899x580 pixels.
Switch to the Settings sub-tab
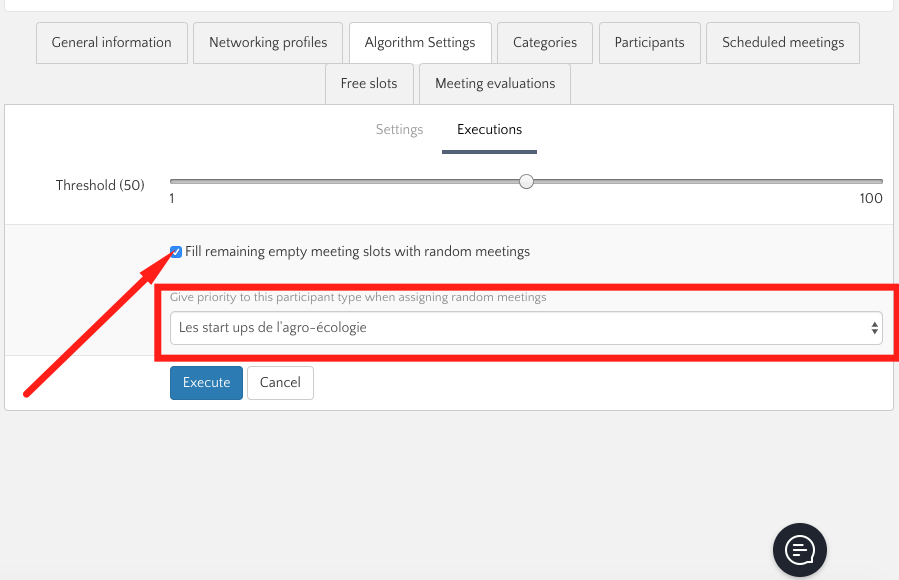pos(399,130)
